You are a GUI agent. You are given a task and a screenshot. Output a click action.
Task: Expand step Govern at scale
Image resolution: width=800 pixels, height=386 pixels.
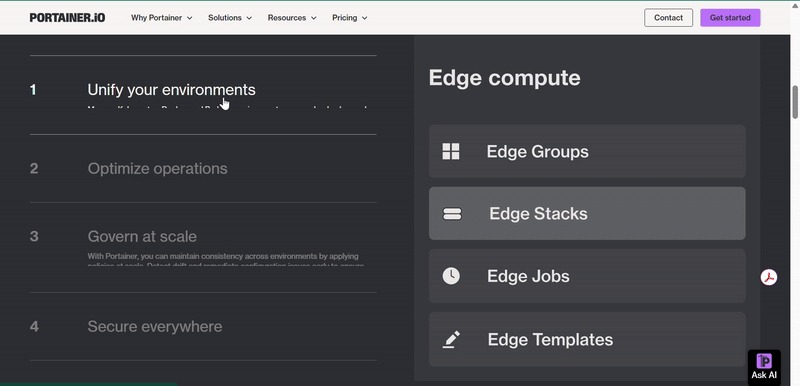(x=142, y=237)
